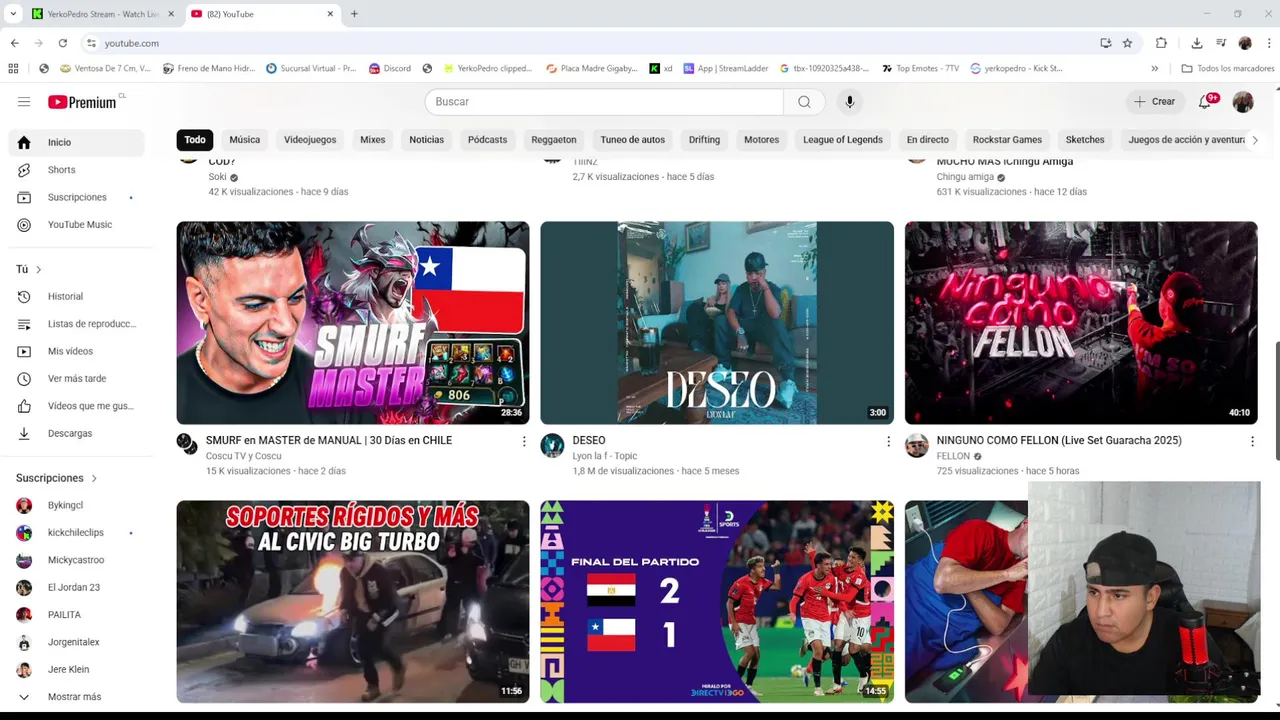Select the League of Legends chip

(843, 140)
